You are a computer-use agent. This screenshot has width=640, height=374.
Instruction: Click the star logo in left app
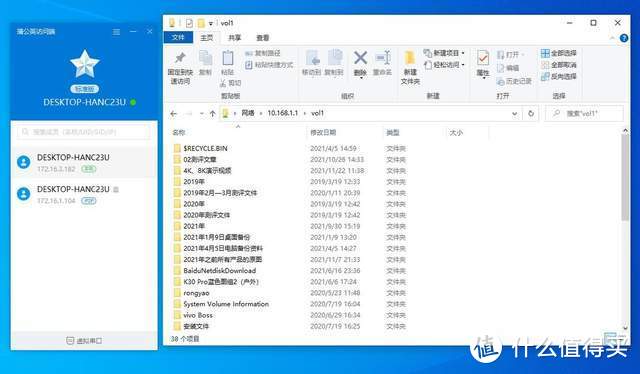point(84,64)
